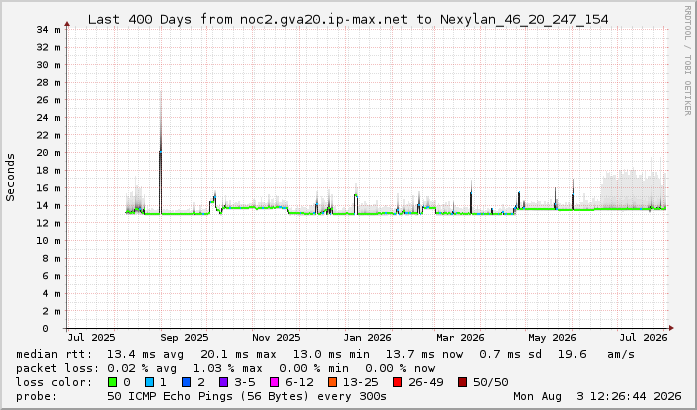
Task: Click the 'packet loss:' row label
Action: click(57, 368)
